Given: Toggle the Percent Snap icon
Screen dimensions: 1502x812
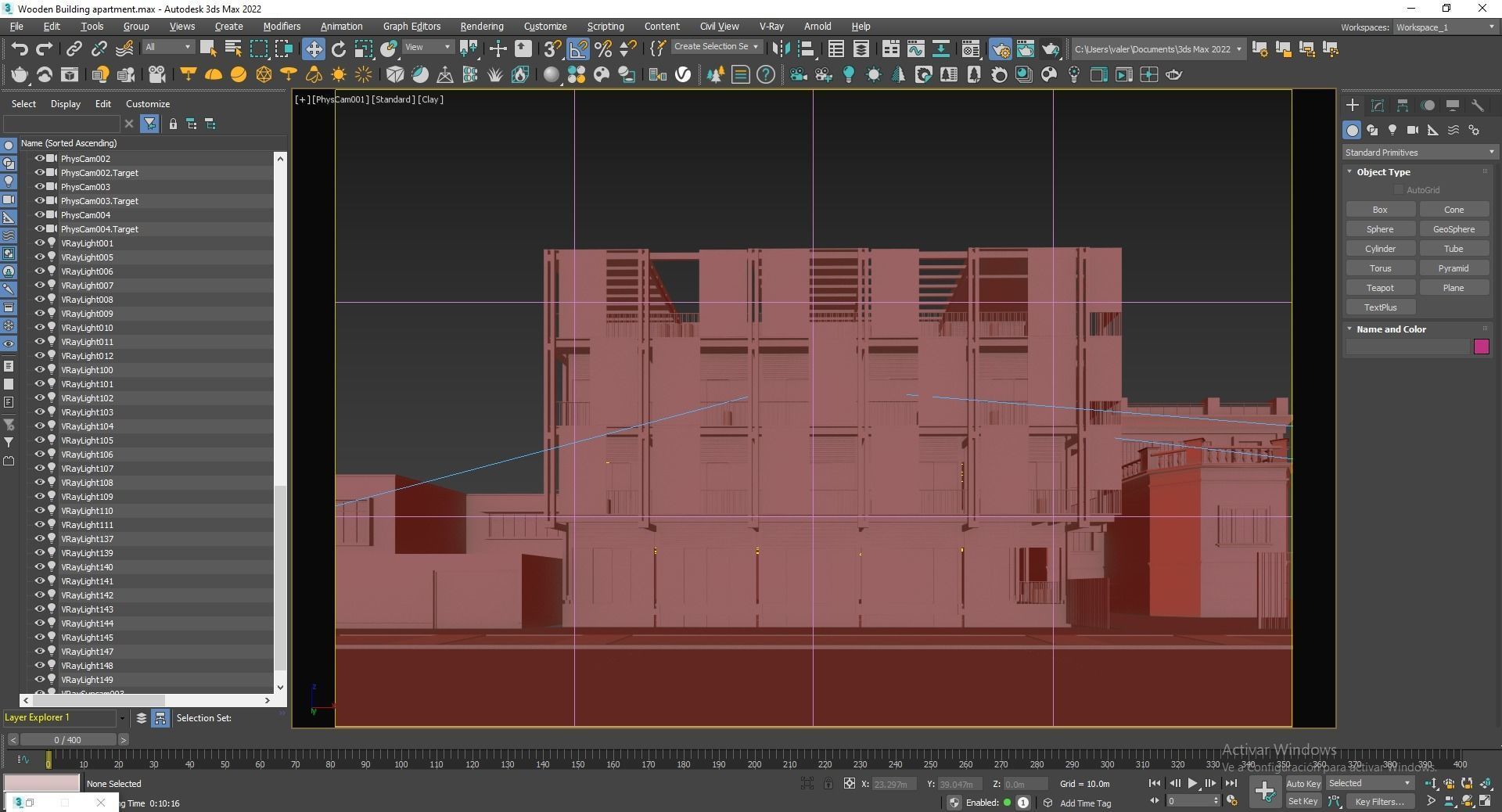Looking at the screenshot, I should click(x=603, y=49).
